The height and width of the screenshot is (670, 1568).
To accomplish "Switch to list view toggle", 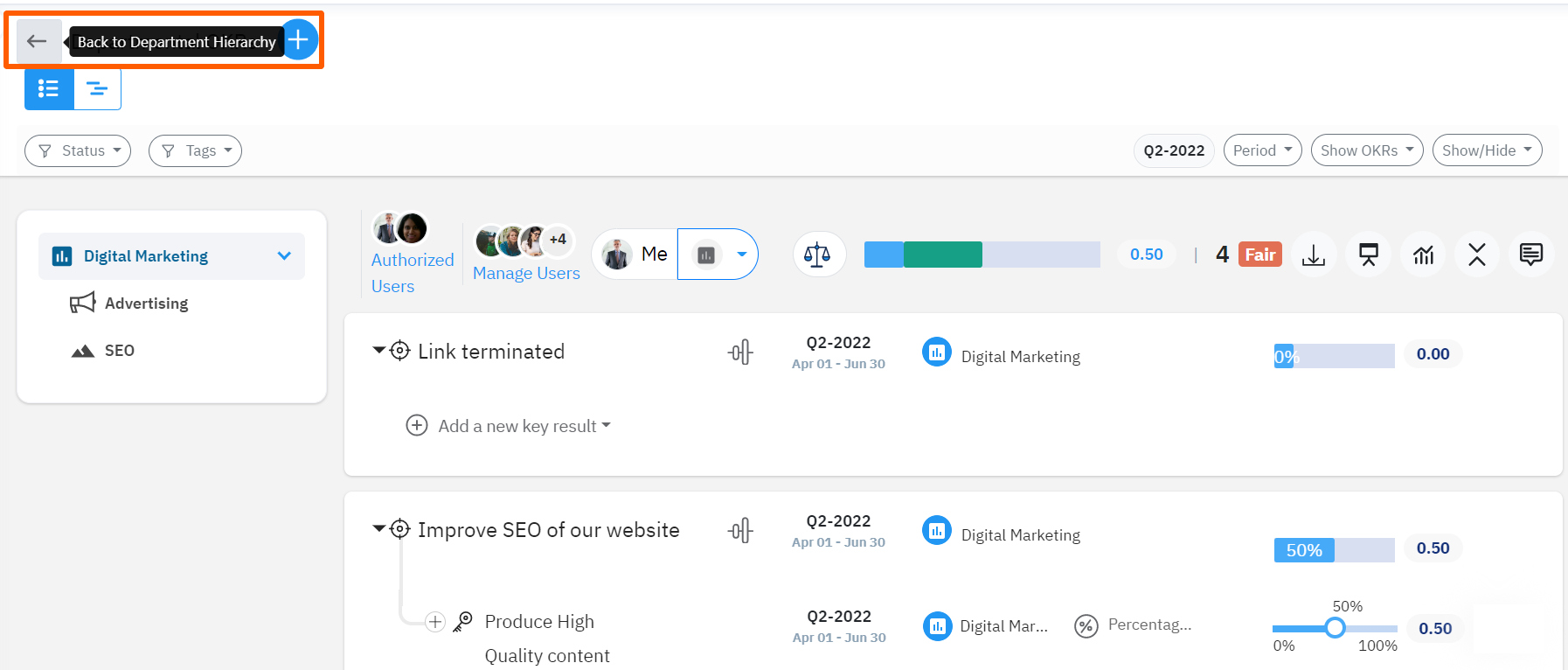I will point(49,89).
